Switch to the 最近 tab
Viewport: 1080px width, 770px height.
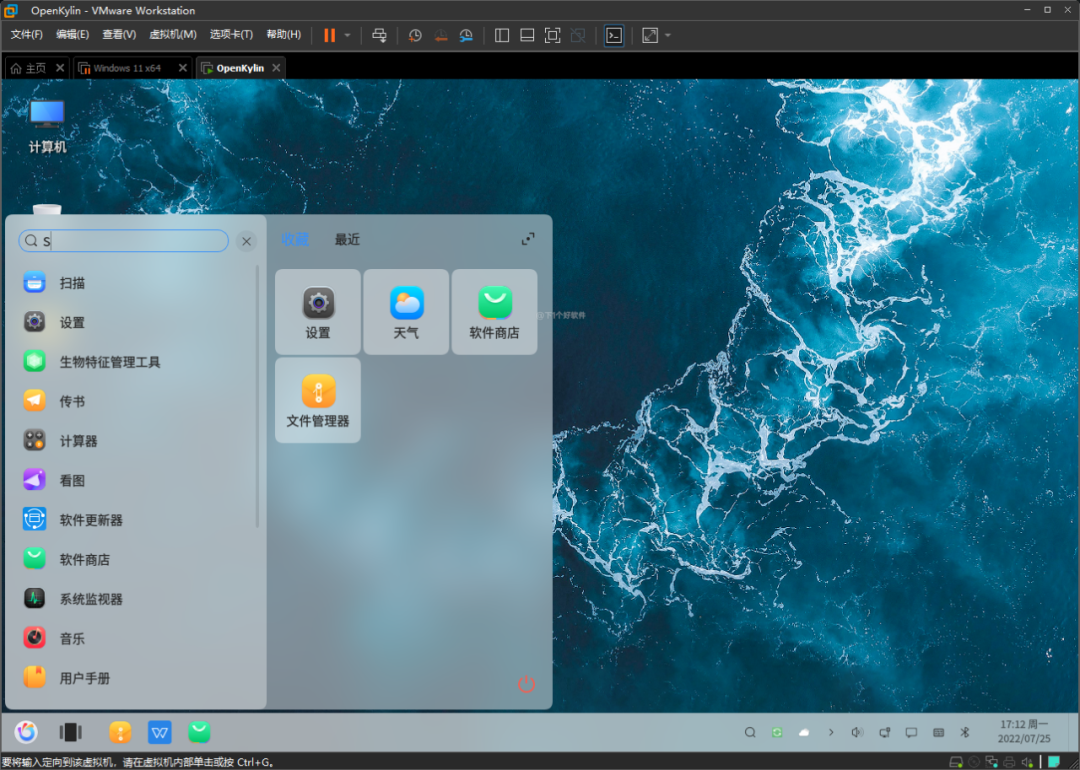click(347, 240)
